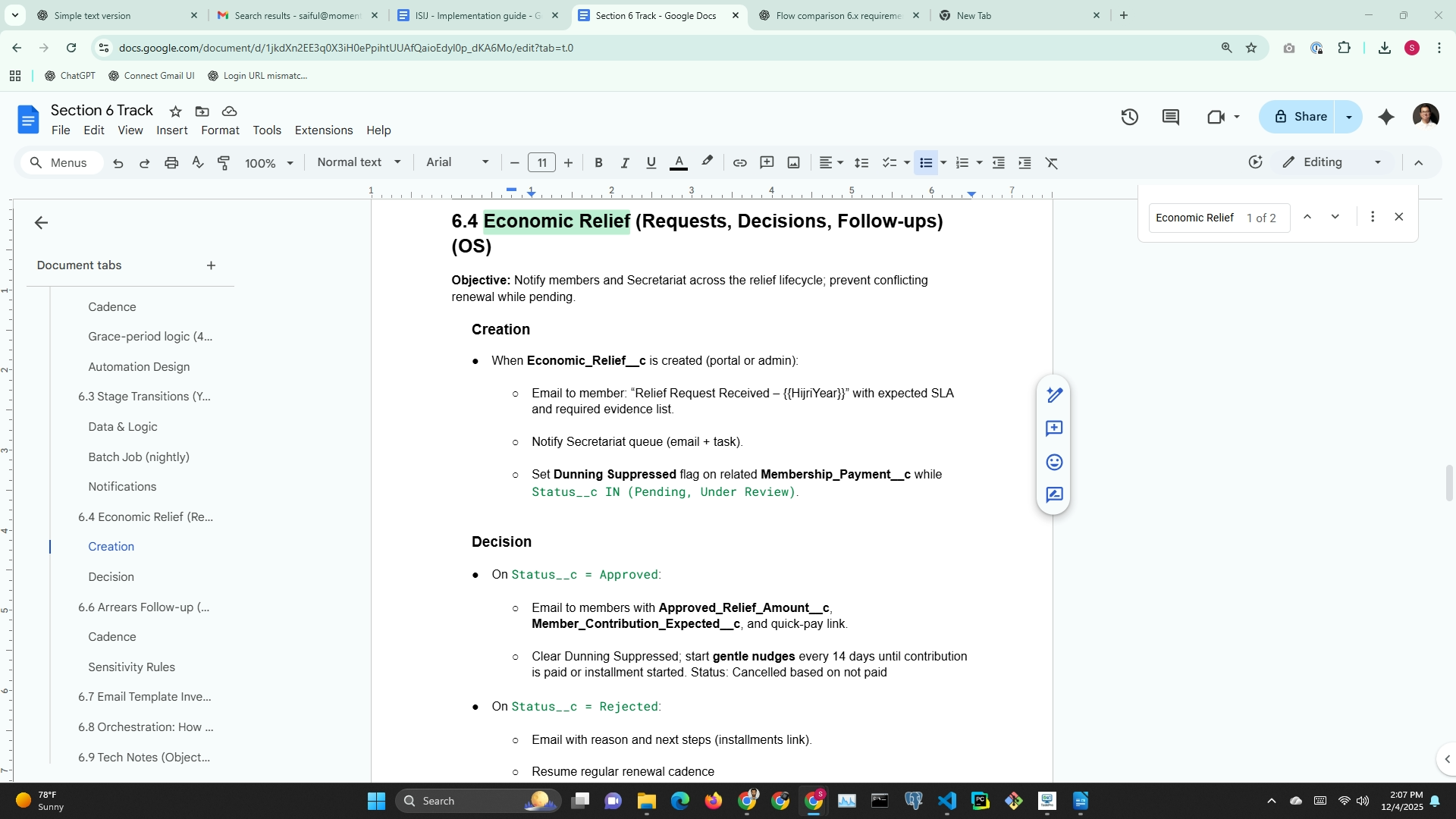Open the Extensions menu
Viewport: 1456px width, 819px height.
click(x=323, y=130)
